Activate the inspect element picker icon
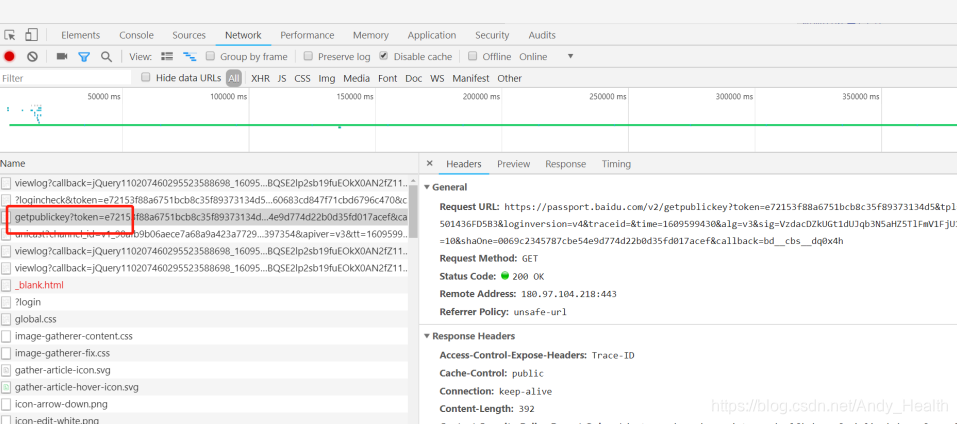 tap(9, 35)
